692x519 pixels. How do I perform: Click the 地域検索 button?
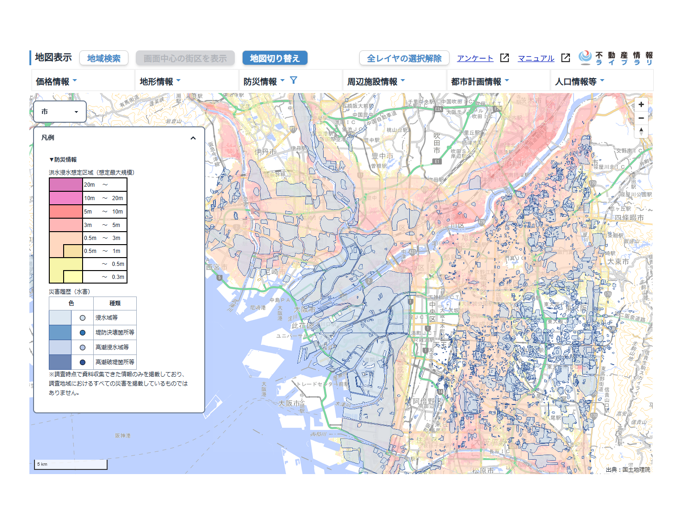click(104, 59)
